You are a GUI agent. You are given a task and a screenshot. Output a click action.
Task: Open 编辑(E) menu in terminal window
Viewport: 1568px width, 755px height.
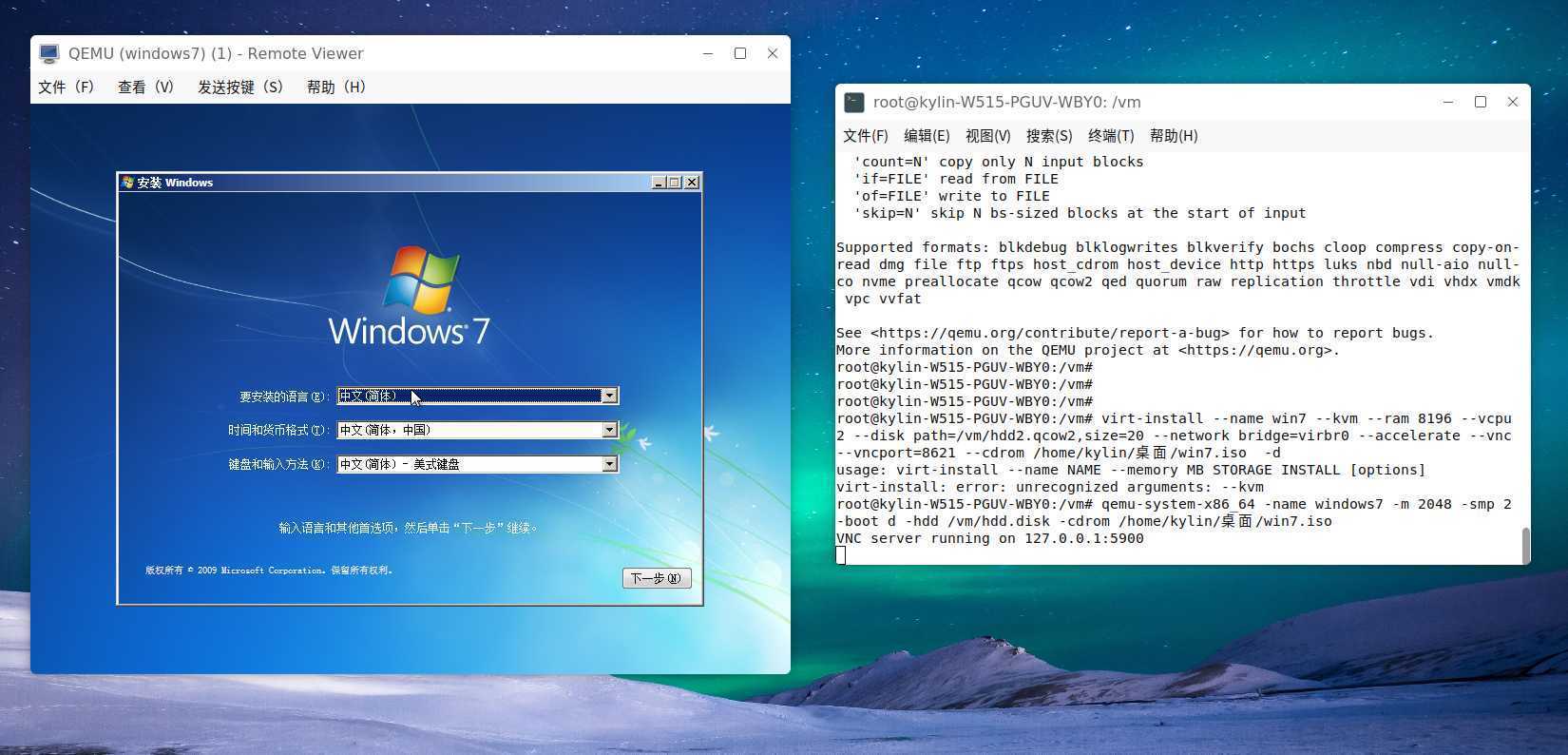click(x=927, y=136)
